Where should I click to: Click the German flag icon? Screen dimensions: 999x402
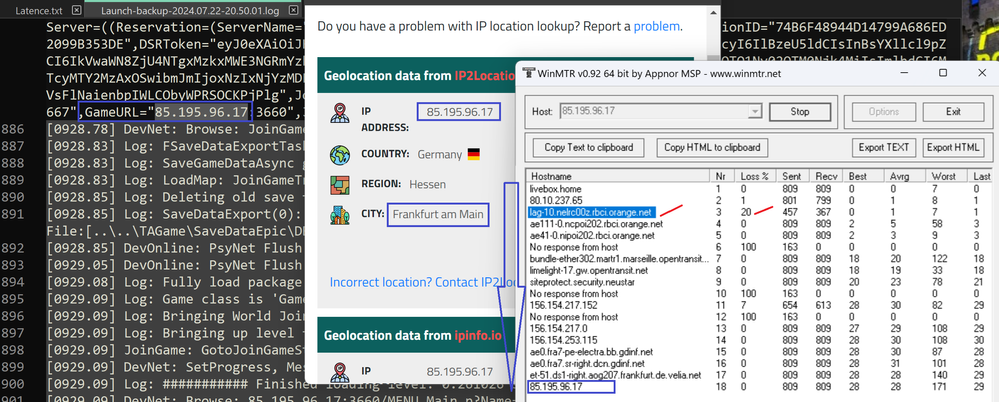point(473,154)
